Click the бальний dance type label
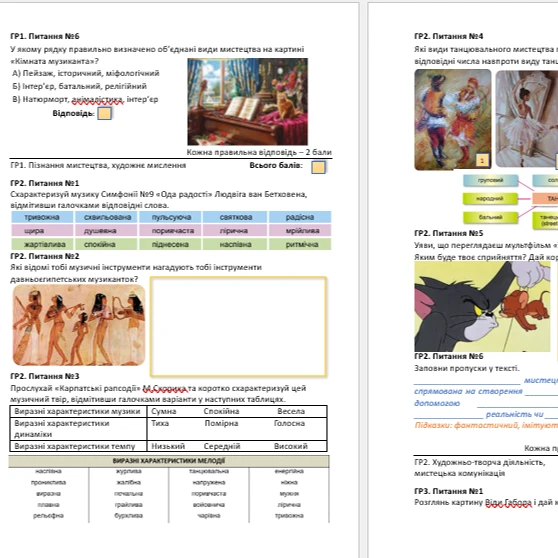The image size is (558, 558). tap(490, 217)
